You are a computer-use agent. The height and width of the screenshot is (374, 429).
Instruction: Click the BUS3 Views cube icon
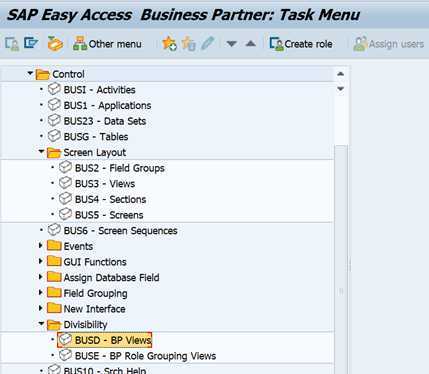tap(65, 183)
